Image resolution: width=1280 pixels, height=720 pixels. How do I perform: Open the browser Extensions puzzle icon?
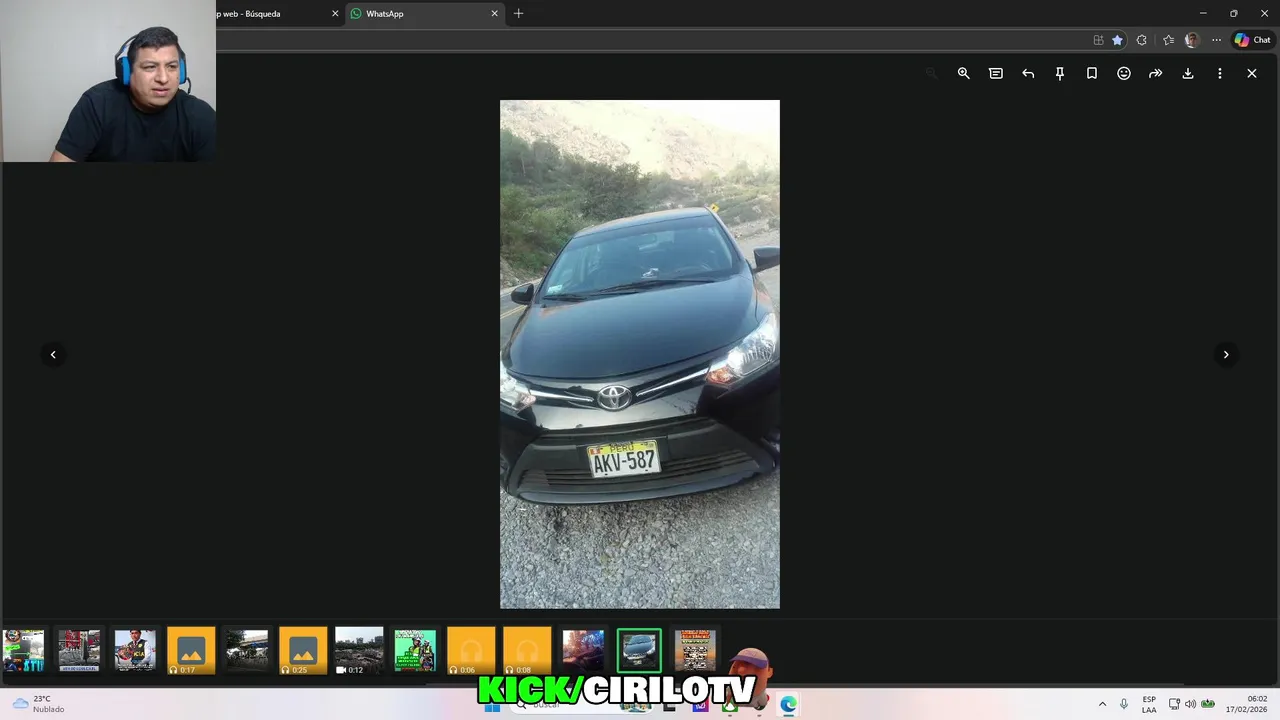click(x=1142, y=40)
